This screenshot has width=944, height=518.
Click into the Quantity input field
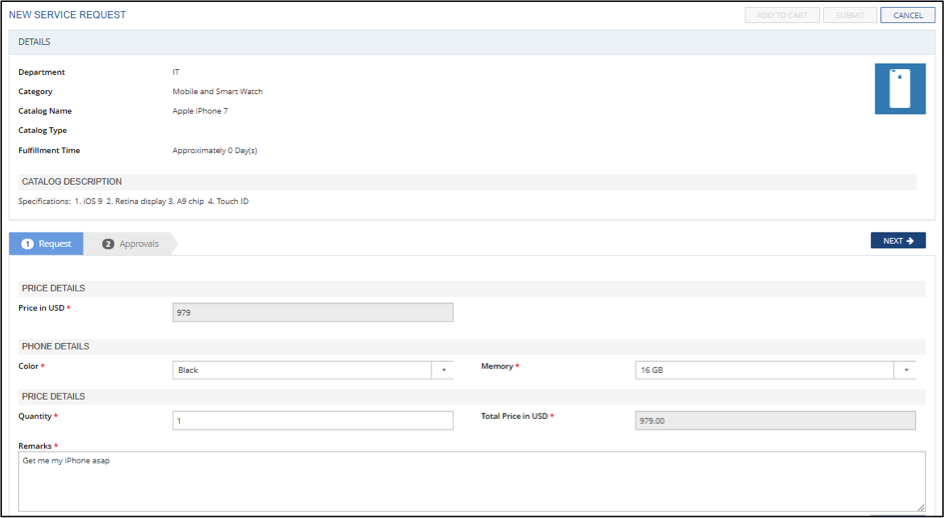click(313, 420)
